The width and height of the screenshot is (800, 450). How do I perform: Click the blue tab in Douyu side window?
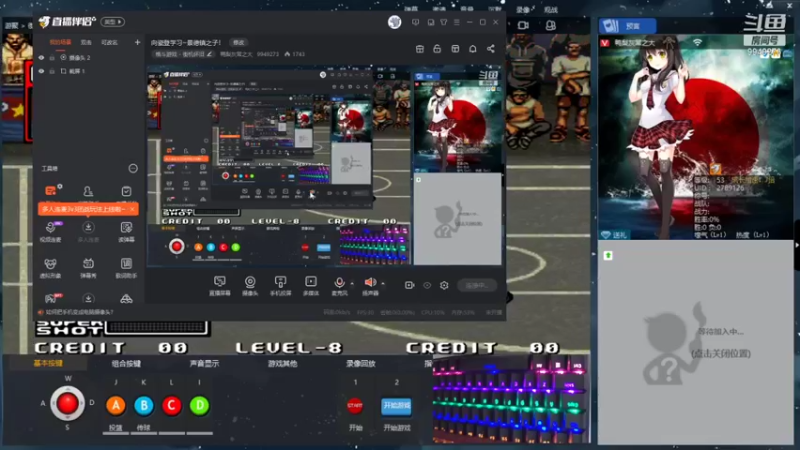pos(627,26)
